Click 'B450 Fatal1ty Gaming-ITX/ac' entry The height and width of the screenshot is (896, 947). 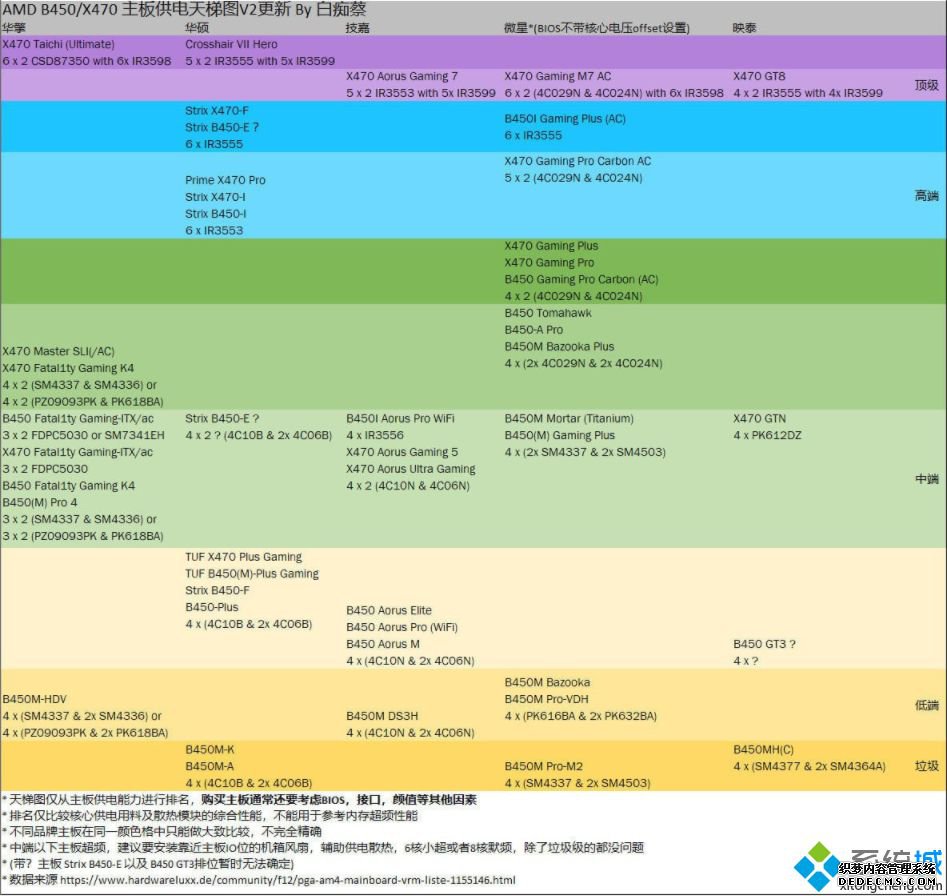[x=78, y=418]
